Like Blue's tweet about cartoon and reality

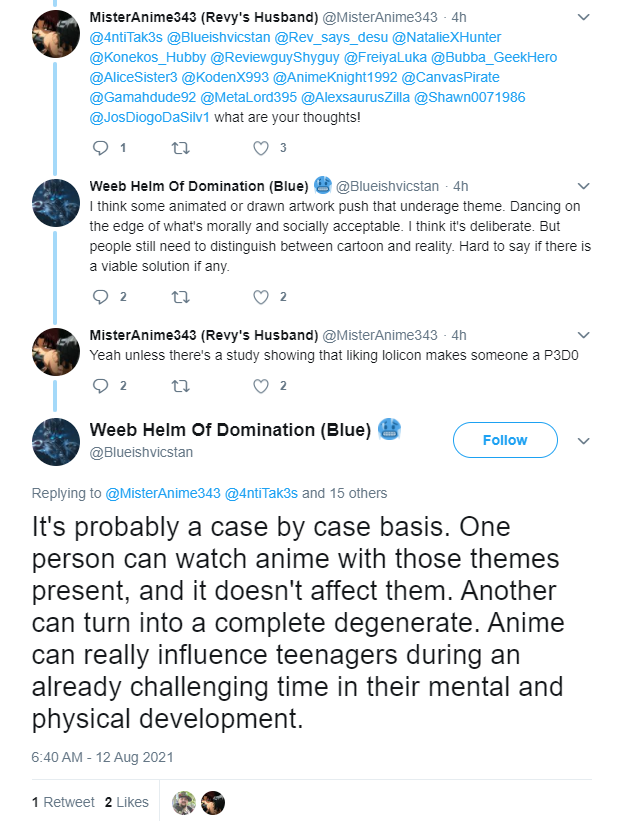point(261,297)
